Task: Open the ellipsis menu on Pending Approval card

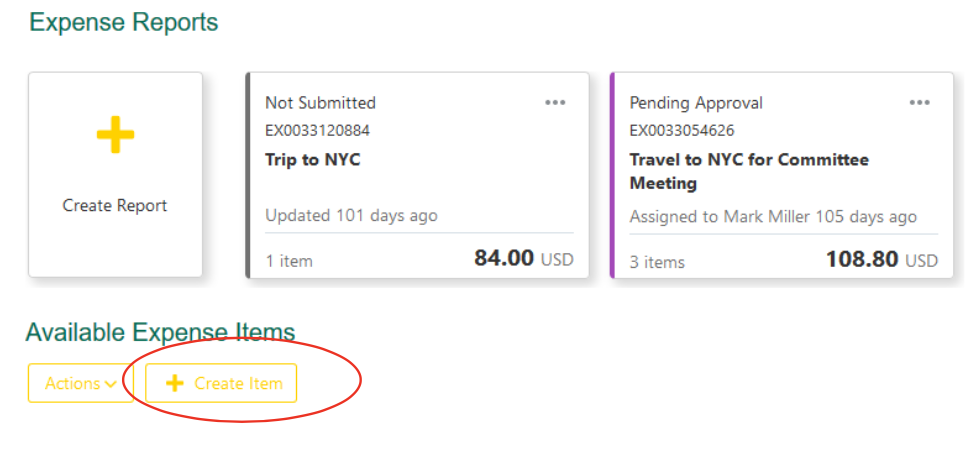Action: [919, 103]
